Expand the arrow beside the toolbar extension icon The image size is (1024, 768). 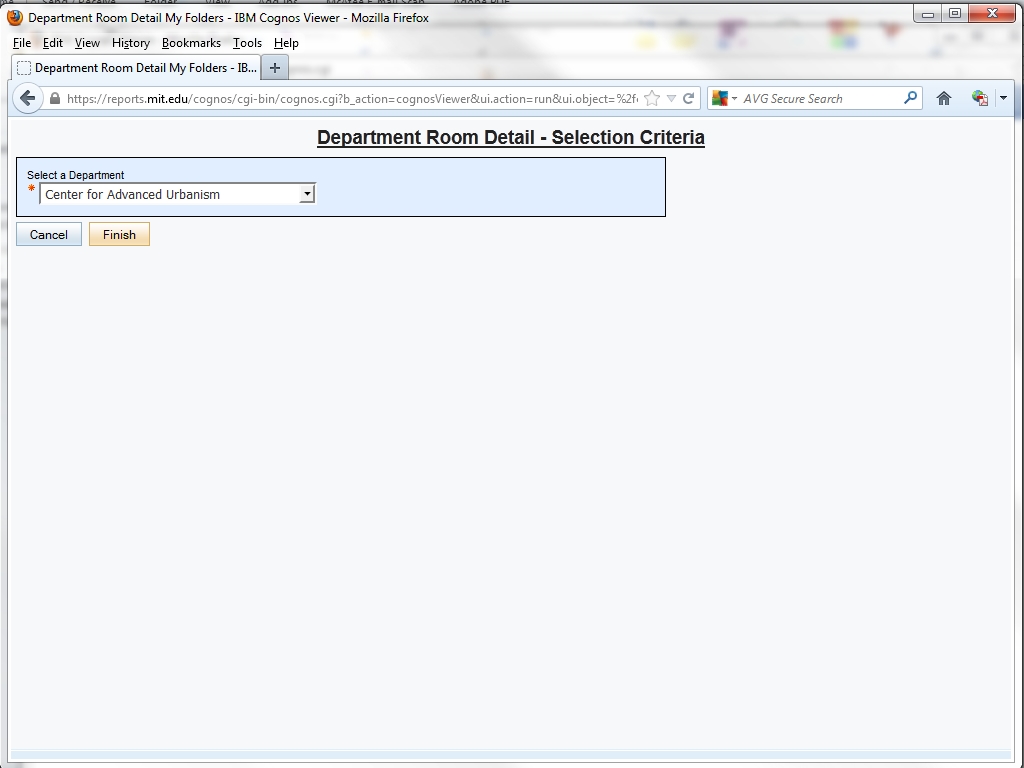(1003, 98)
